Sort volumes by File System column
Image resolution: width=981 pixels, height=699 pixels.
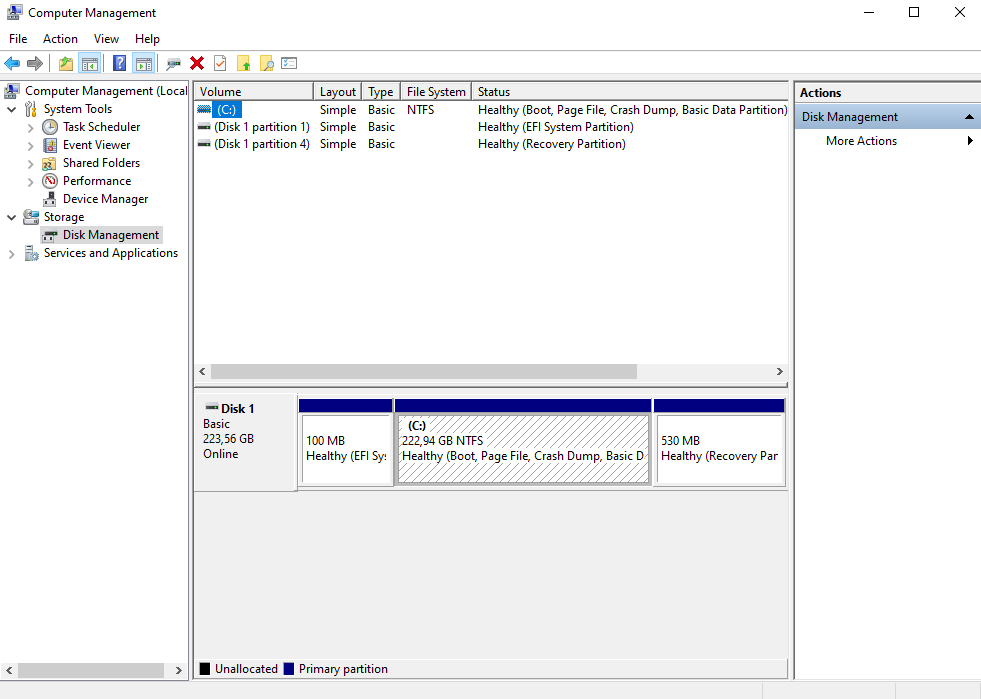tap(435, 92)
